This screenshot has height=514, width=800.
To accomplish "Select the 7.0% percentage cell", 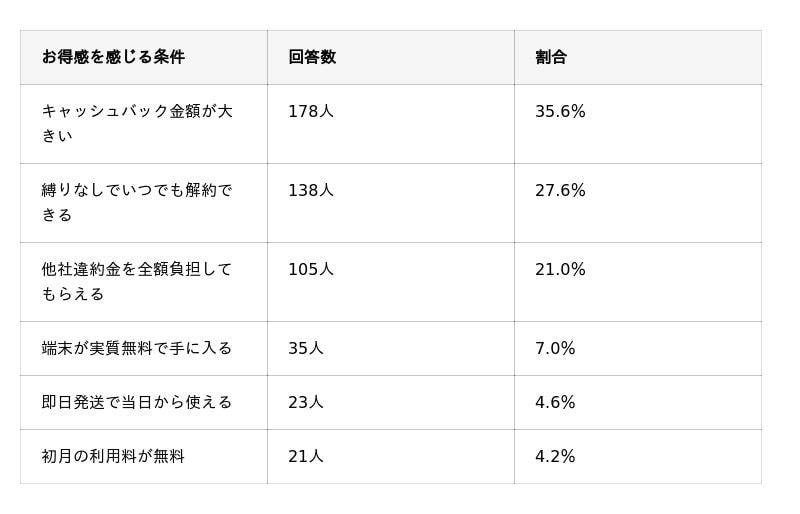I will click(x=555, y=349).
